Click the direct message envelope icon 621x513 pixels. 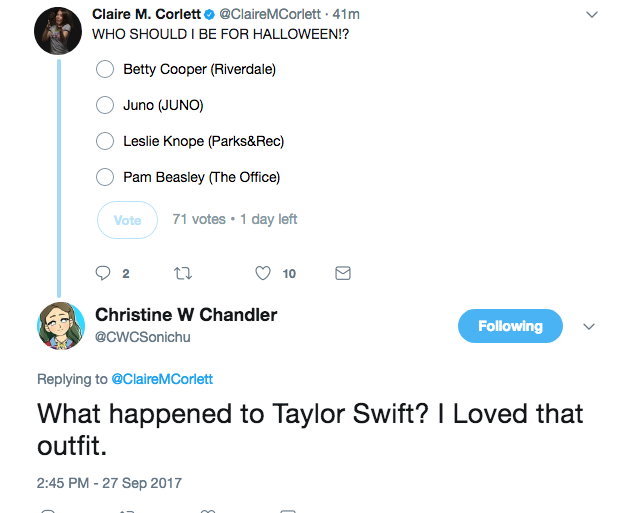click(x=343, y=273)
